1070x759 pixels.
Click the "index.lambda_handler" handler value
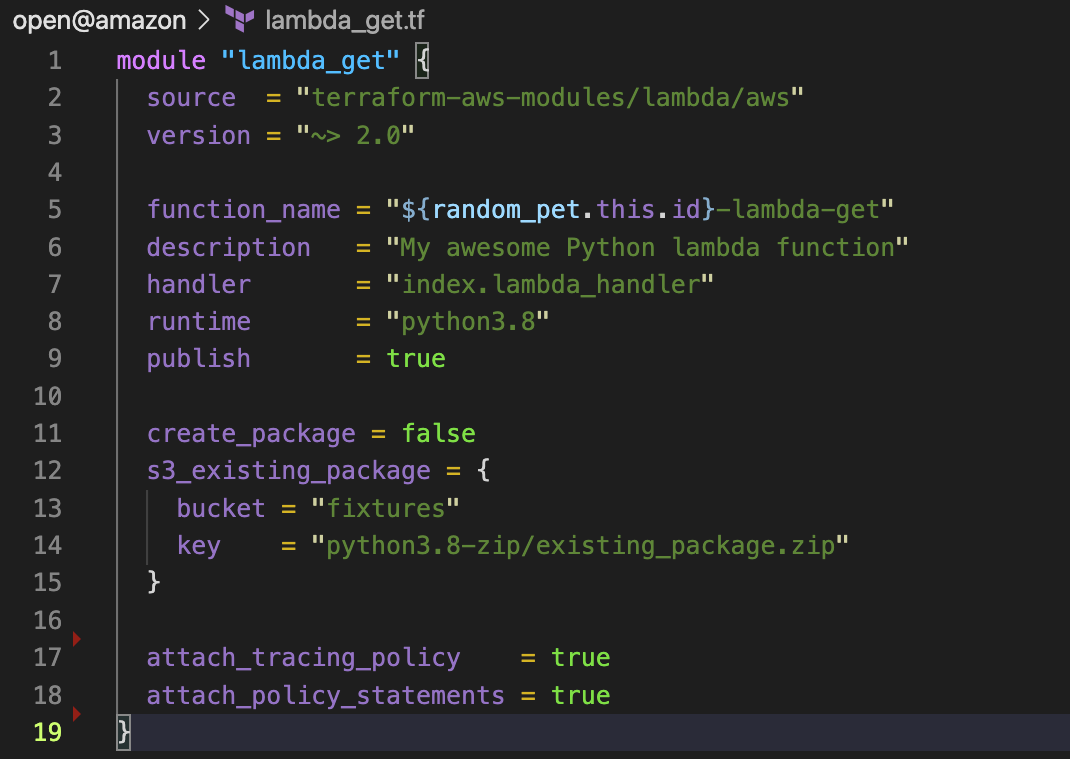coord(550,285)
